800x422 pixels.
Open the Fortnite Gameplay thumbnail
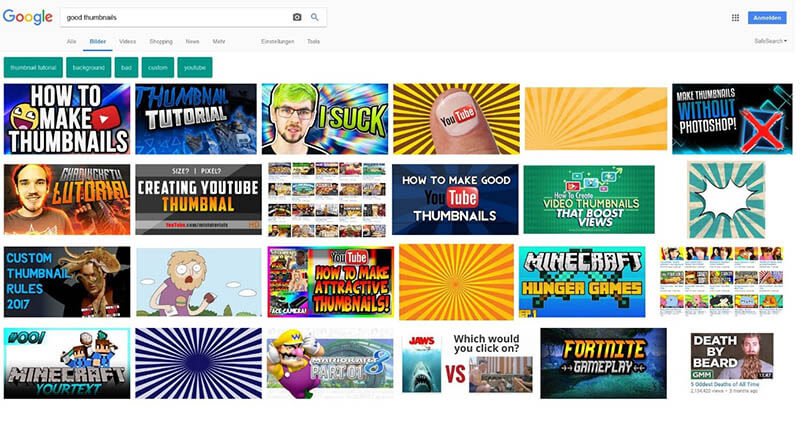tap(603, 362)
